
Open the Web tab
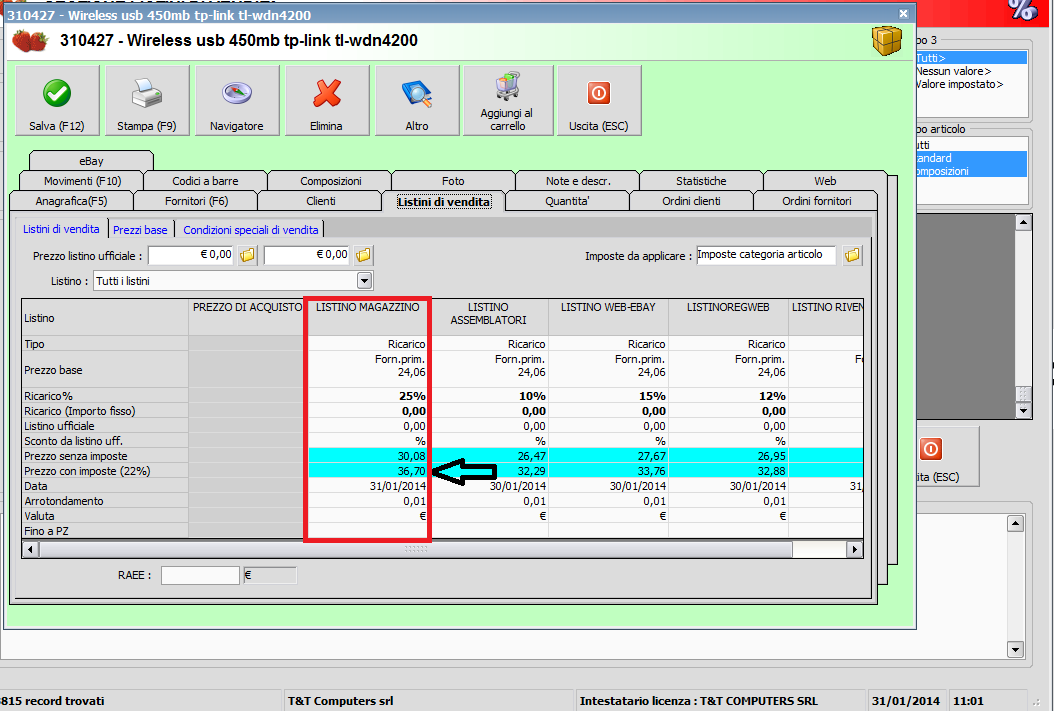[825, 181]
